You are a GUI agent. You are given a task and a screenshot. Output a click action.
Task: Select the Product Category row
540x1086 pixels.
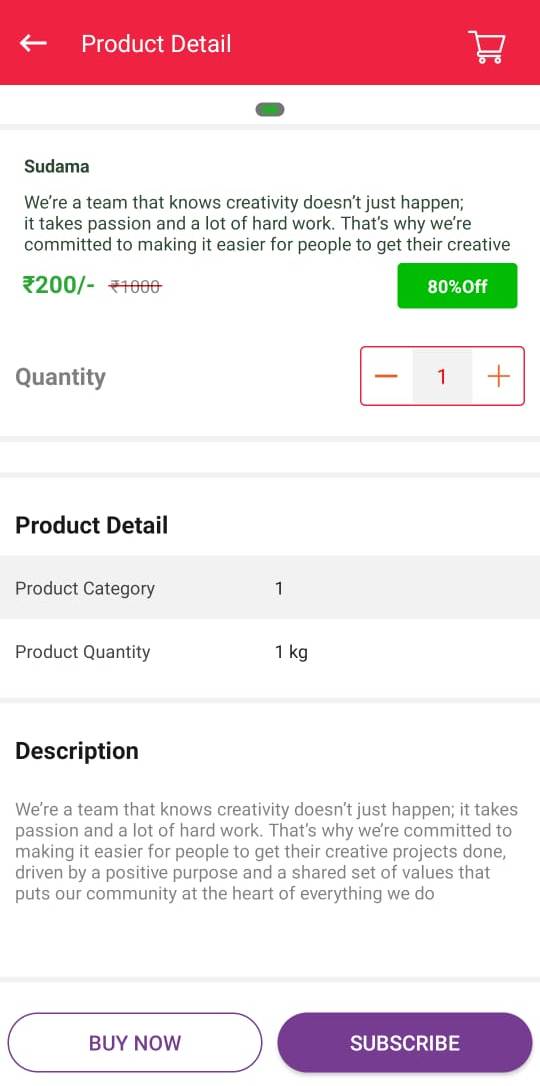click(270, 588)
